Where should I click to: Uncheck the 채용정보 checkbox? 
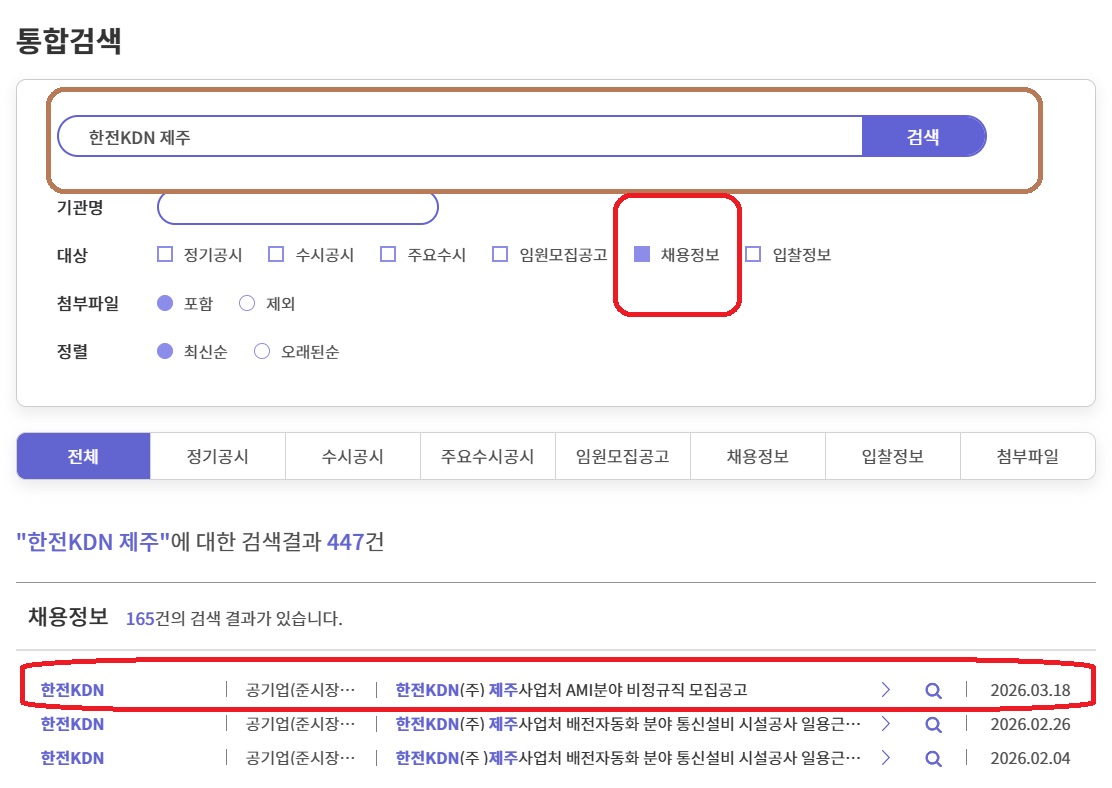(x=643, y=255)
